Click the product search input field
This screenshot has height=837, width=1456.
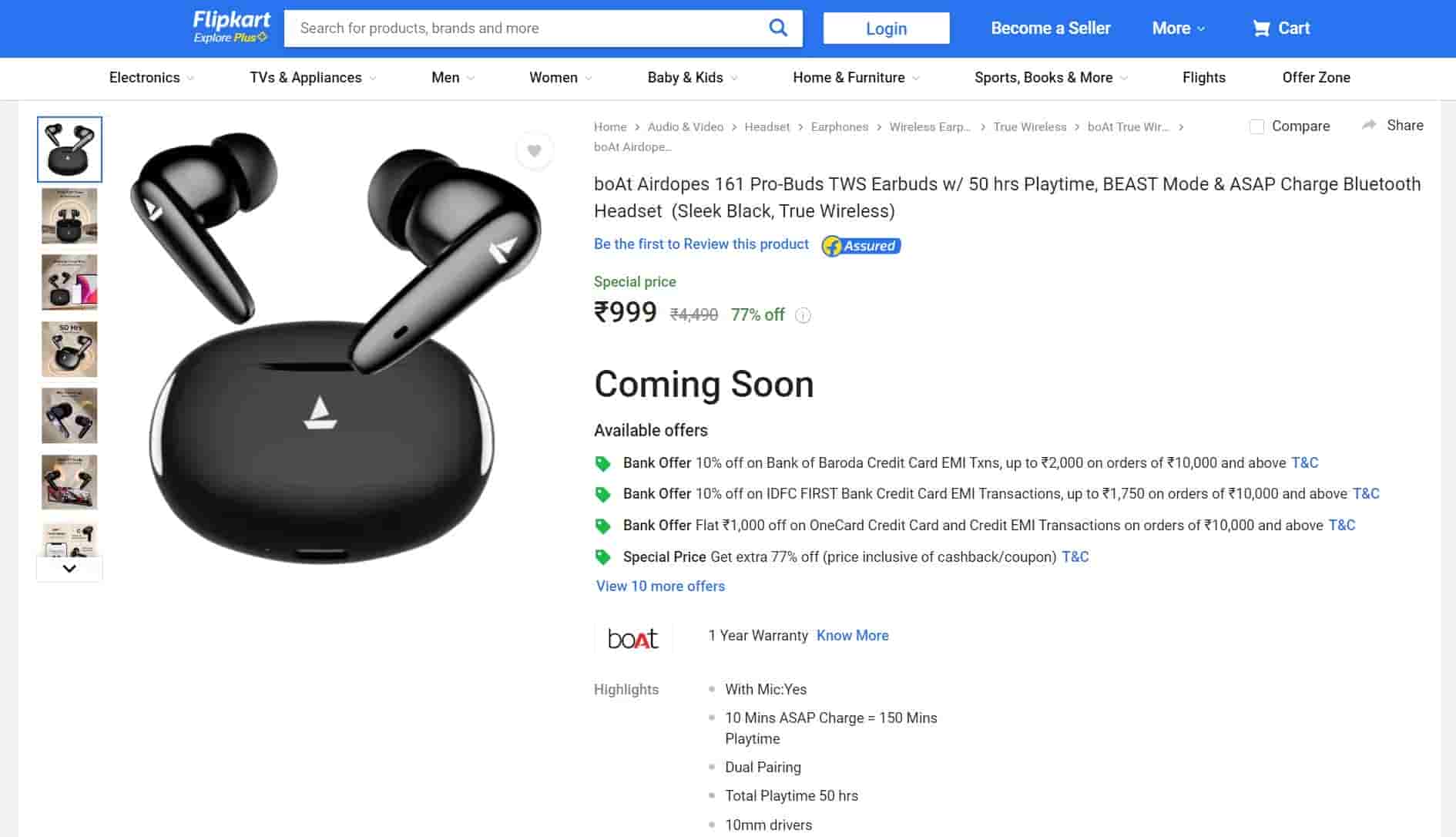pyautogui.click(x=524, y=29)
